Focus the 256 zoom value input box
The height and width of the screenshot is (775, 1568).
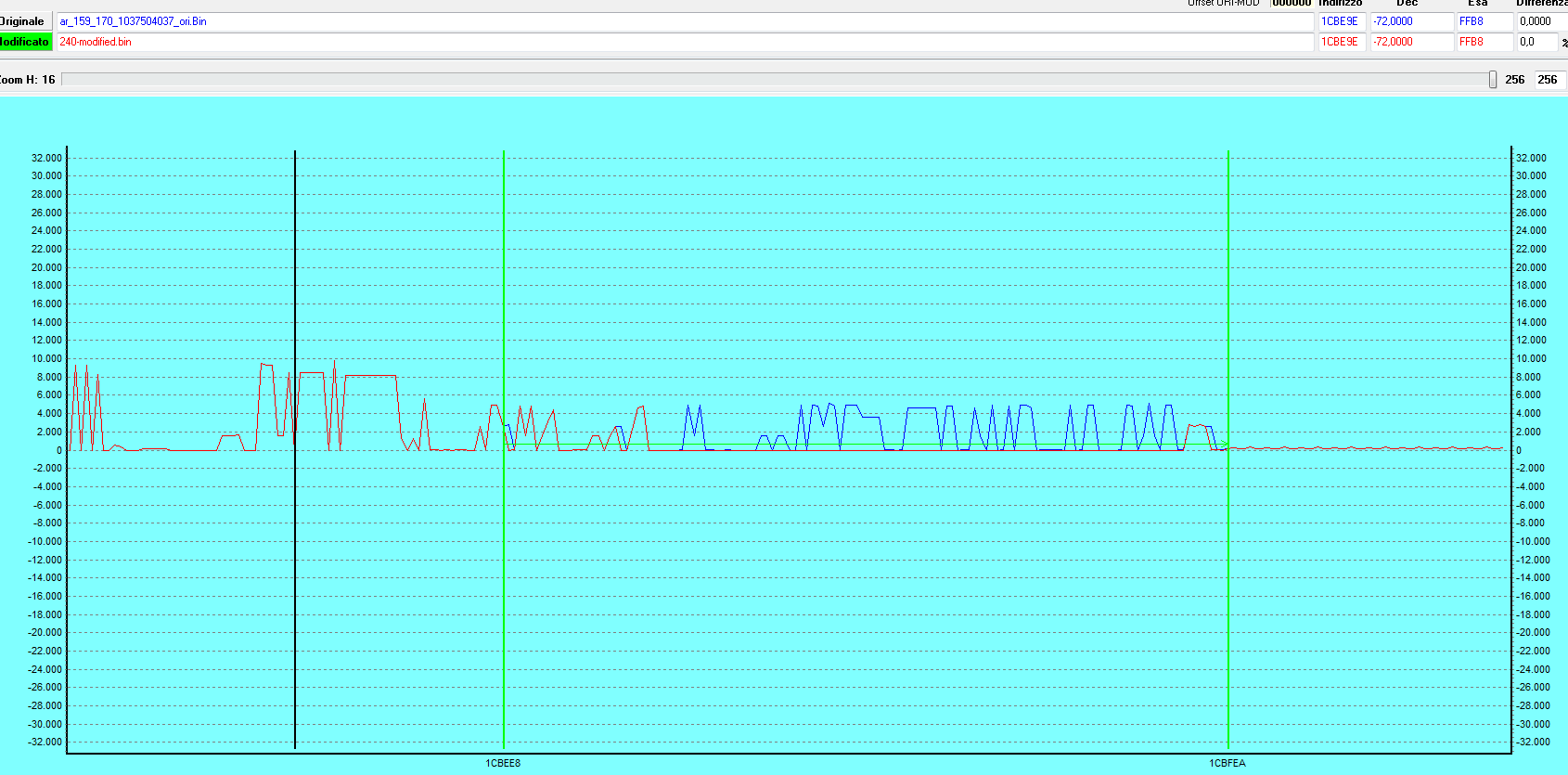pos(1549,80)
